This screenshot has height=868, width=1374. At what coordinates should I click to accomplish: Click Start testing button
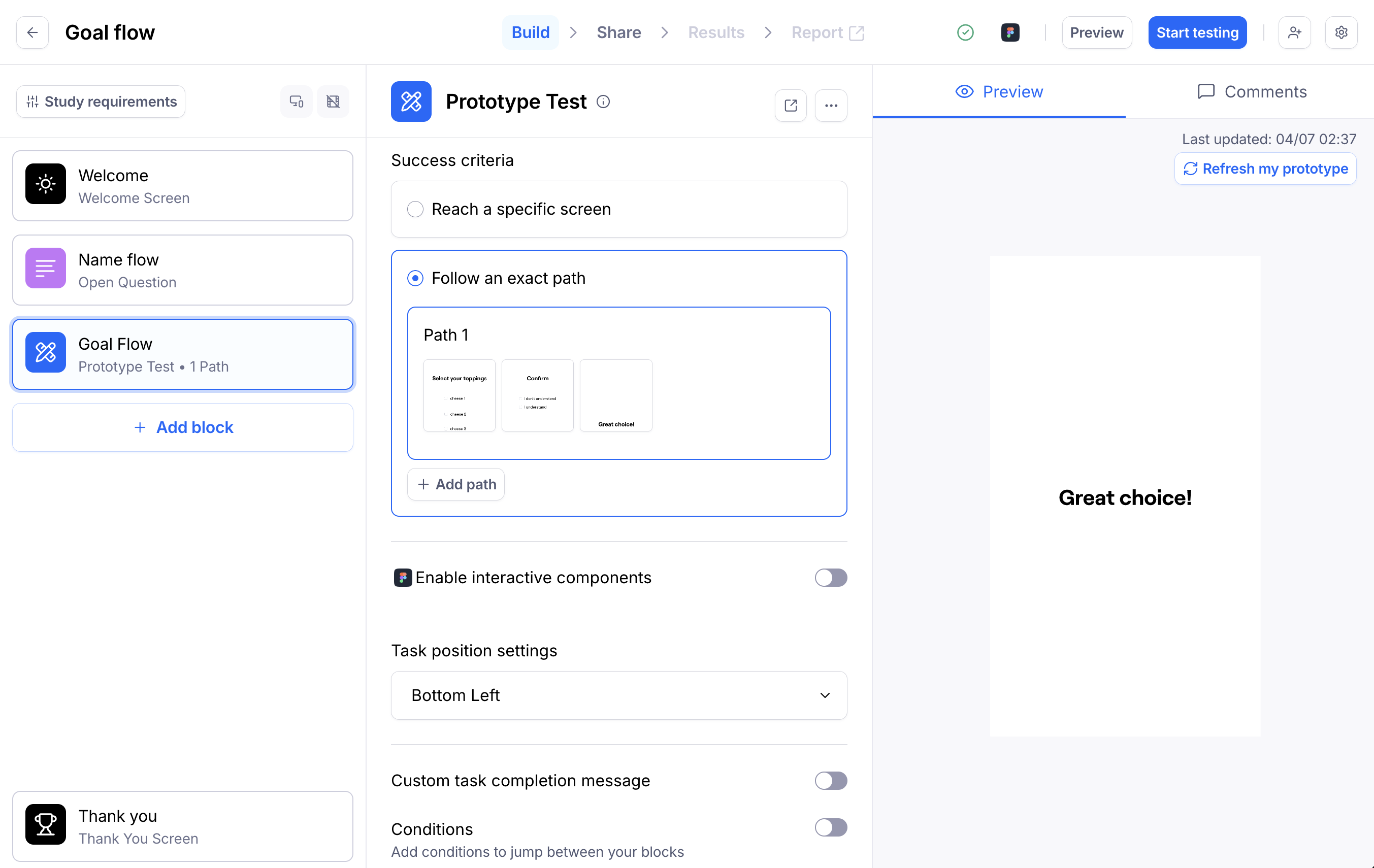point(1197,32)
